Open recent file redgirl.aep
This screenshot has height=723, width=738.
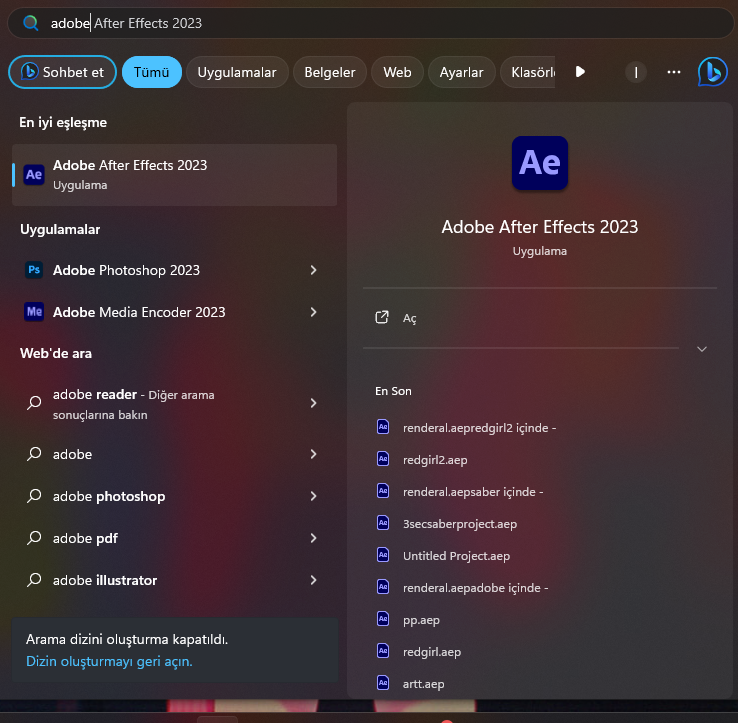(432, 651)
